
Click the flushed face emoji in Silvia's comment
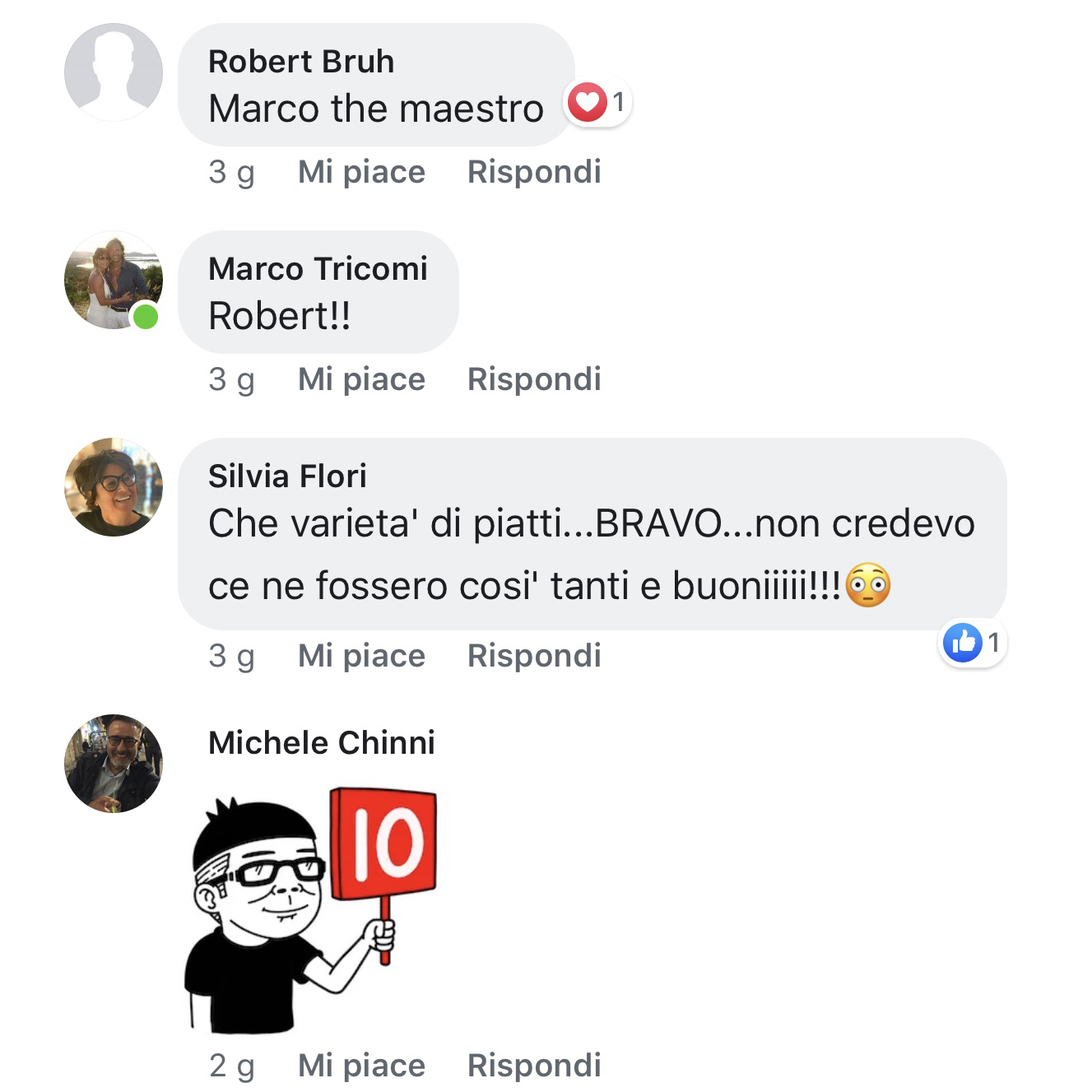[868, 586]
